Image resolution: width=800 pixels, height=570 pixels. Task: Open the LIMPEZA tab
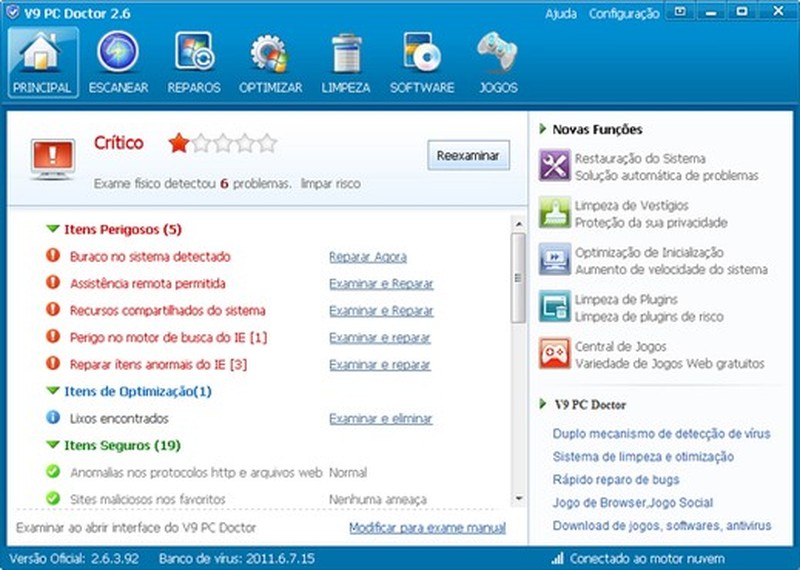[x=346, y=62]
